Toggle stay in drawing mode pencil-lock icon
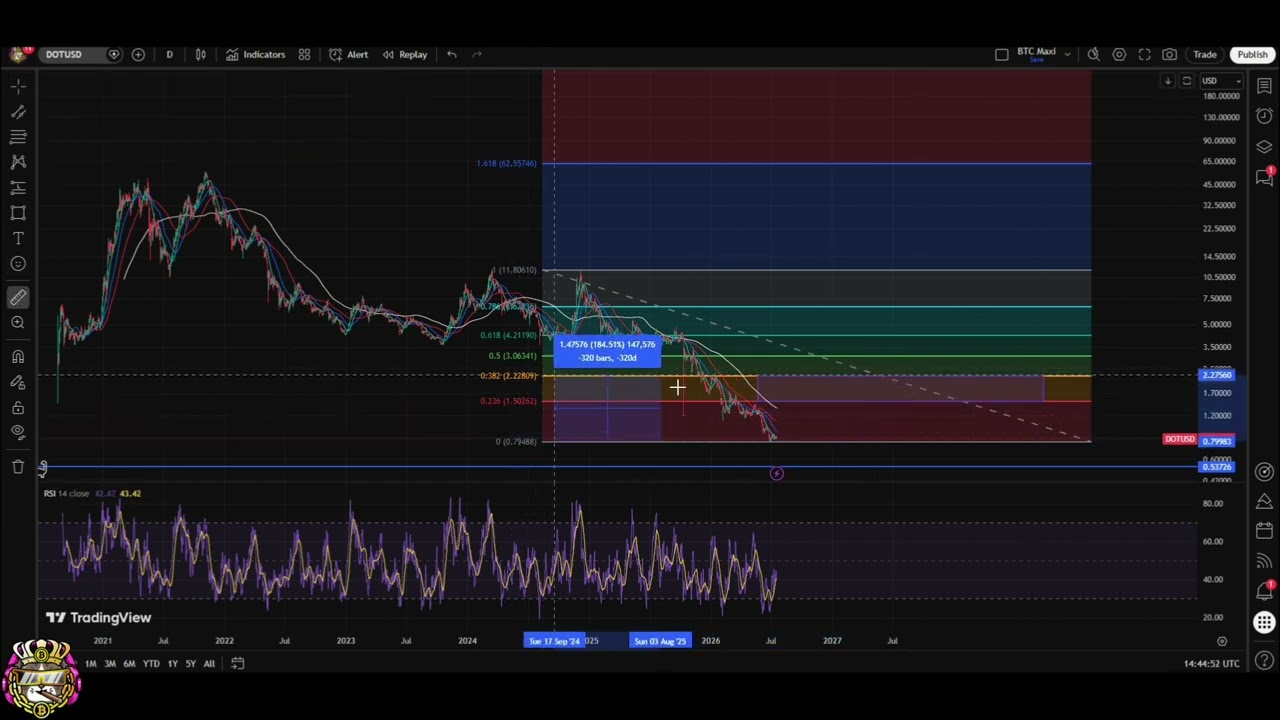The image size is (1280, 720). [18, 382]
